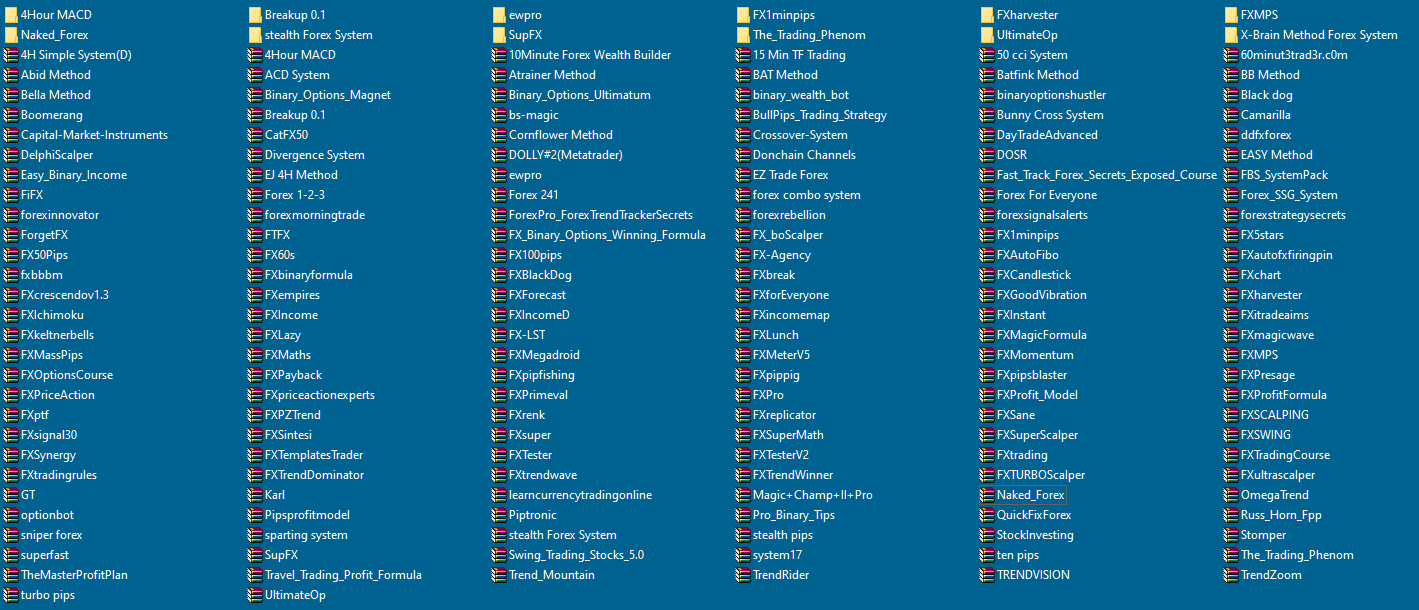Click the Forex_SSG_System file name

[1289, 195]
